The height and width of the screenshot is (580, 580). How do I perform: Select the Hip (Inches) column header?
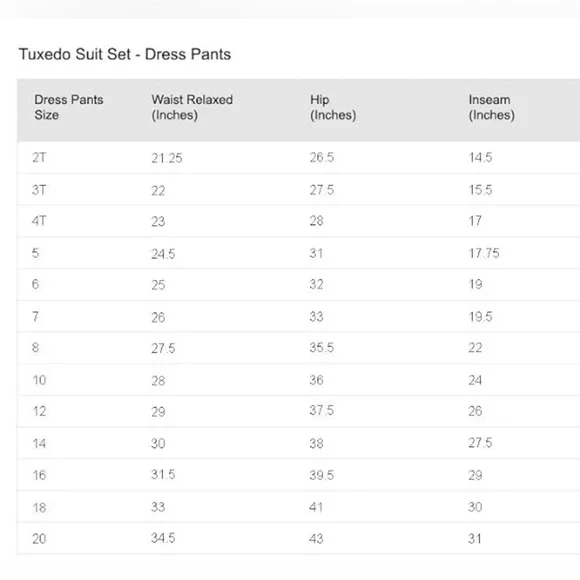(x=333, y=107)
